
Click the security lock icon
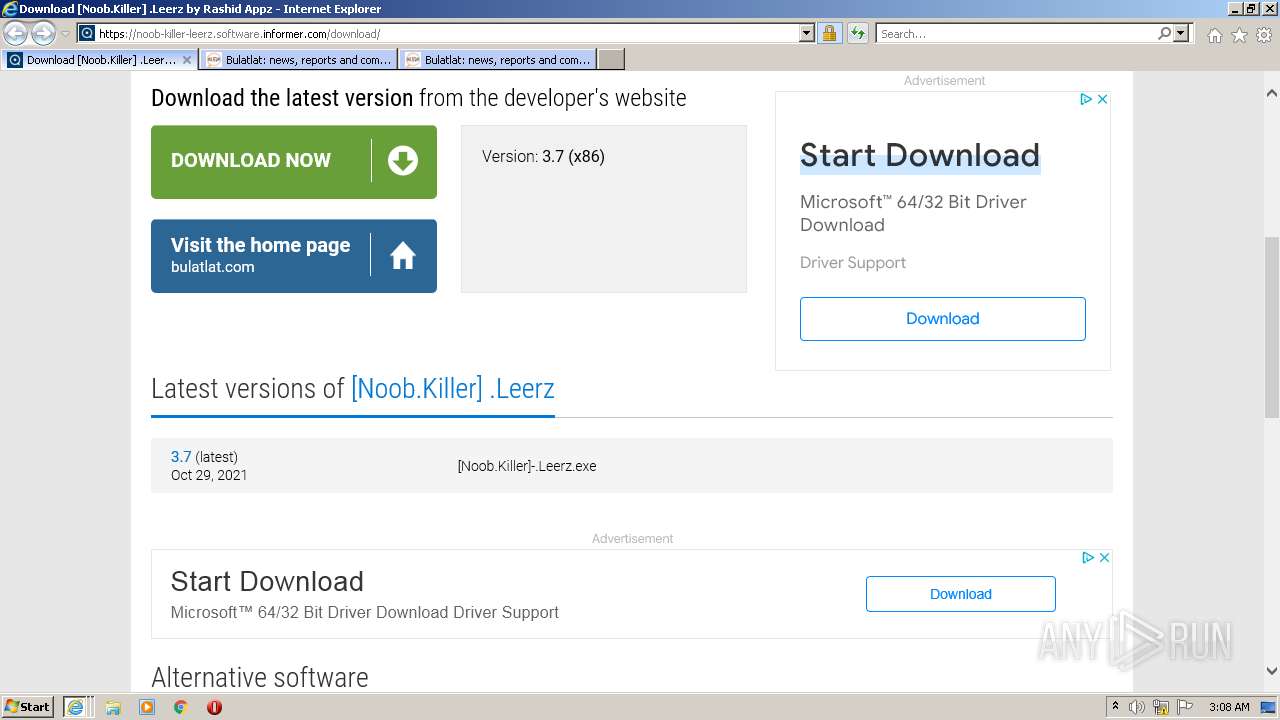pos(829,33)
